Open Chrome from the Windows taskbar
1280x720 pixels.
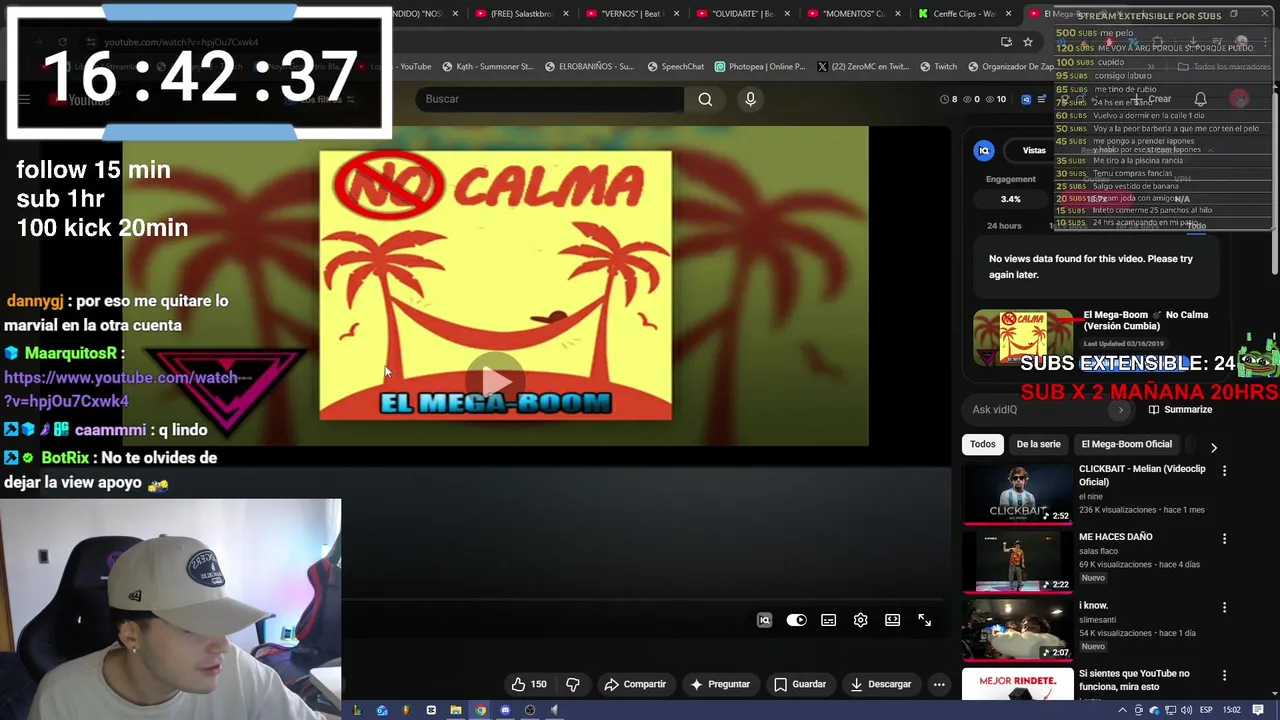coord(480,710)
